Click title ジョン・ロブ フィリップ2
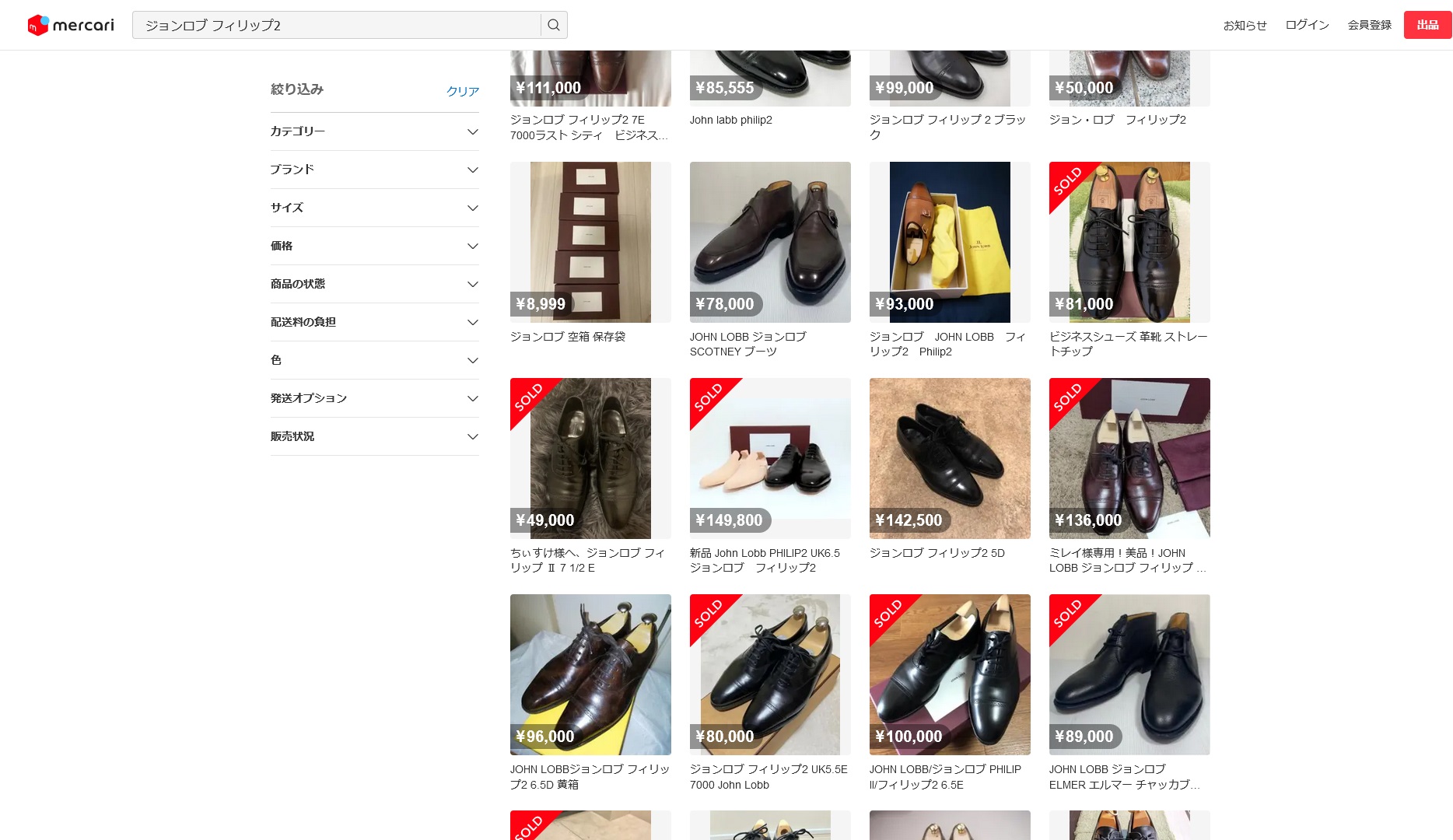Image resolution: width=1453 pixels, height=840 pixels. point(1118,120)
